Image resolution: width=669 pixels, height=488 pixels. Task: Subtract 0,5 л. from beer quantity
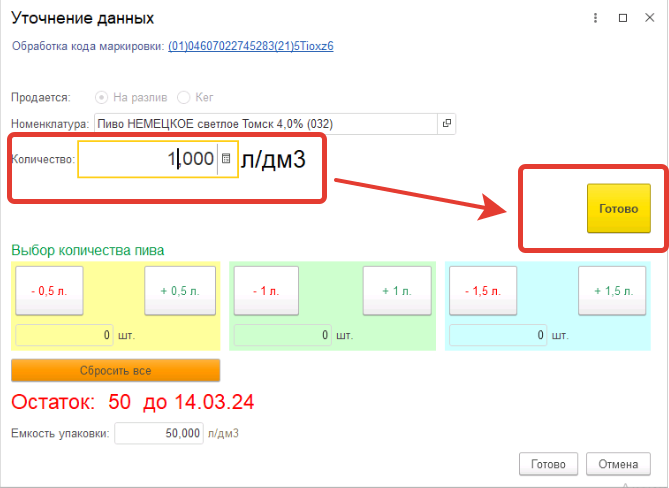click(49, 291)
